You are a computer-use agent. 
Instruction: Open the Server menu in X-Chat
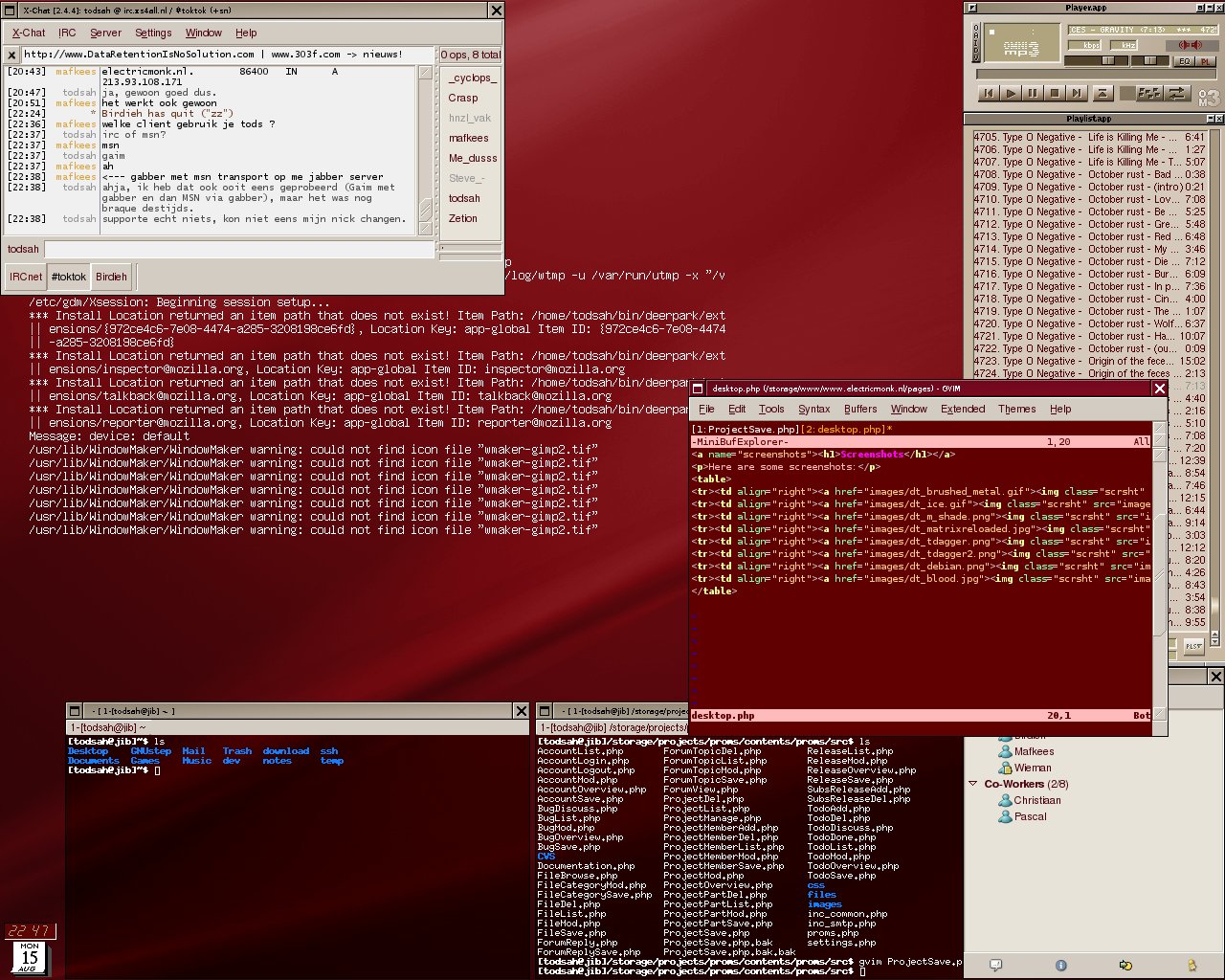[x=106, y=33]
